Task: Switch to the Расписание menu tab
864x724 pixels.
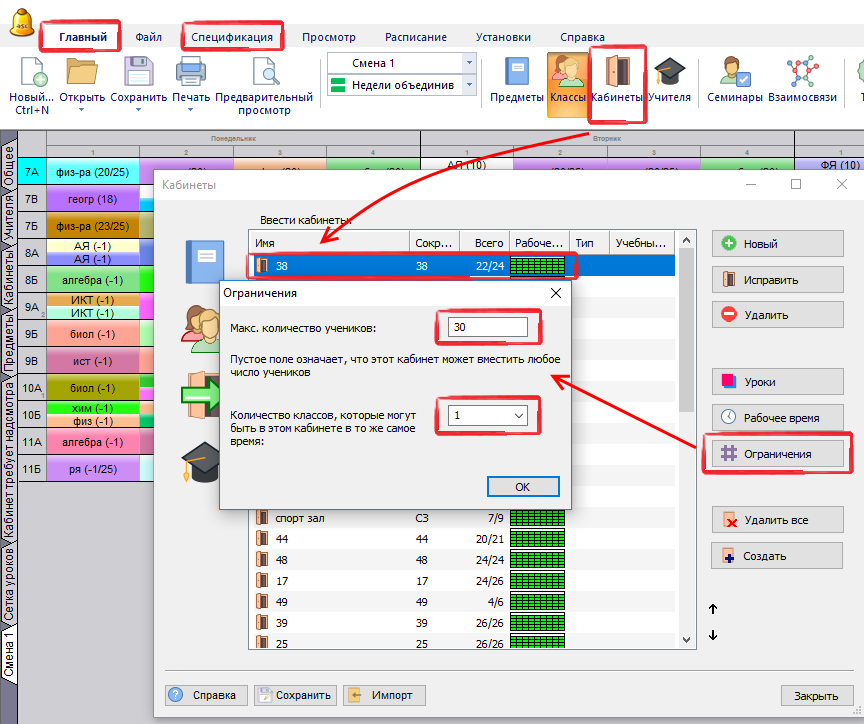Action: click(x=415, y=37)
